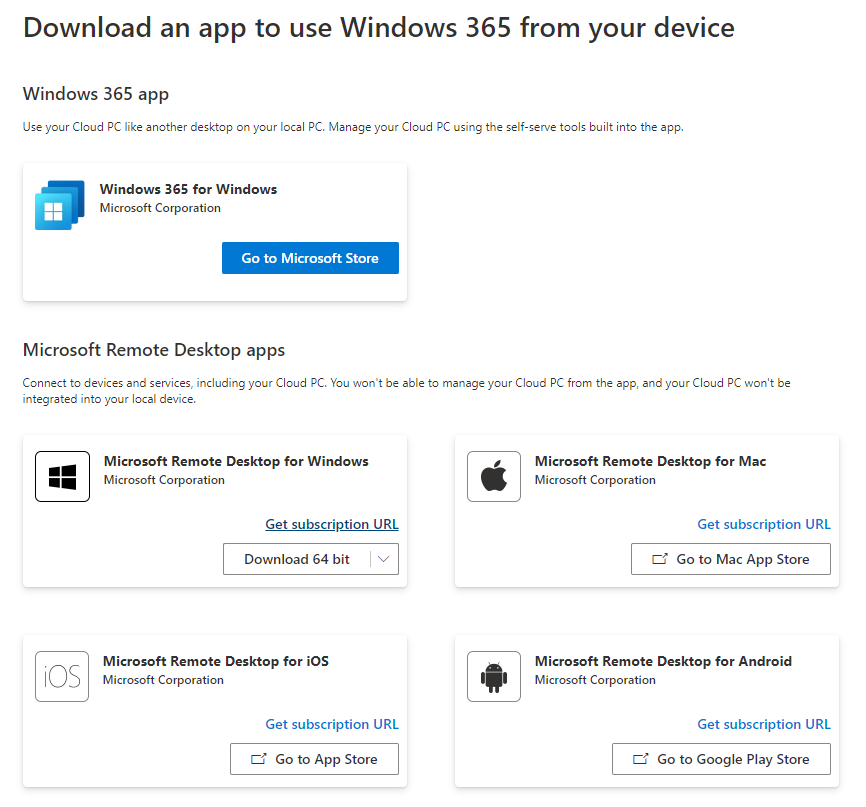Open Get subscription URL link for Android
Screen dimensions: 866x807
pyautogui.click(x=764, y=724)
